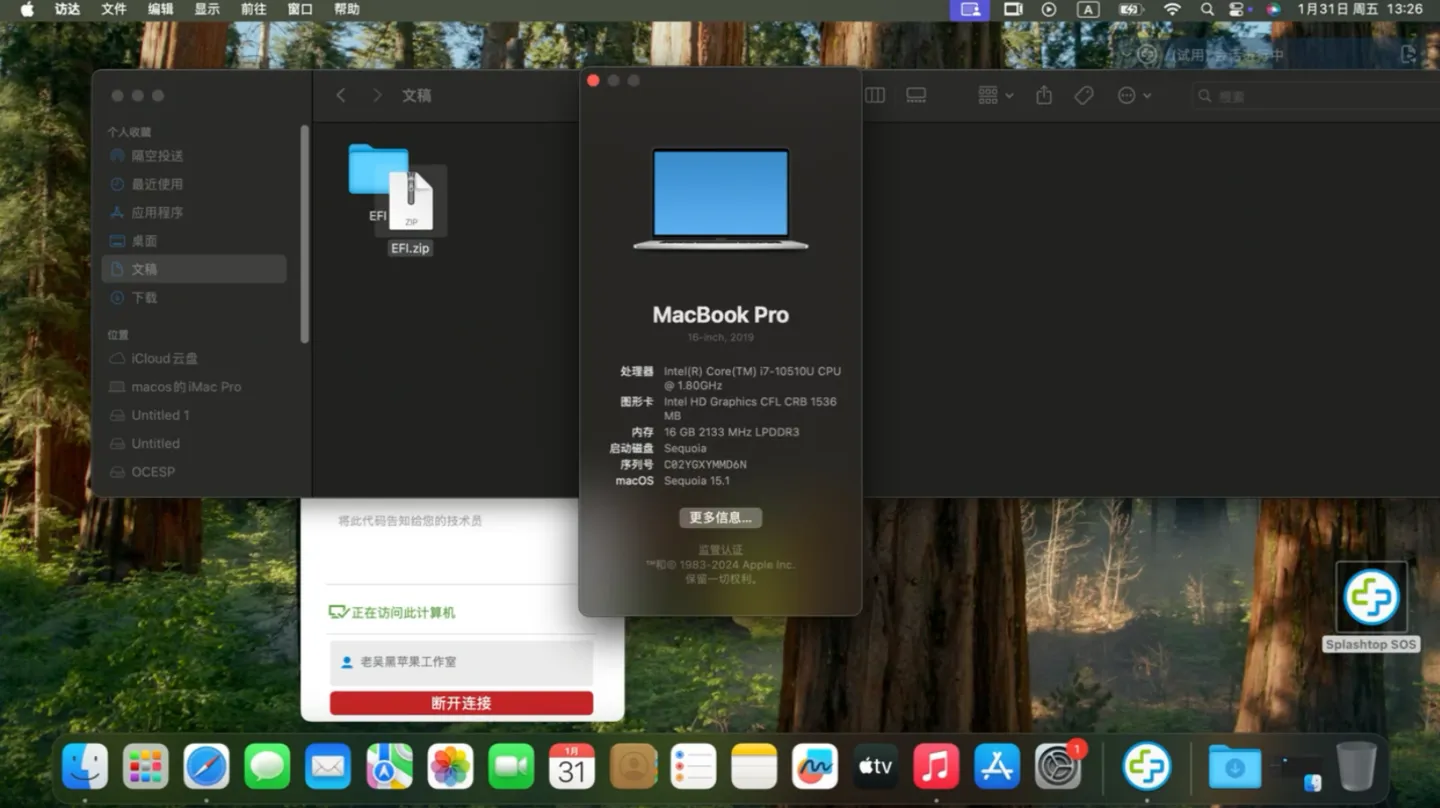Switch to column view in Finder
Viewport: 1440px width, 808px height.
coord(875,95)
